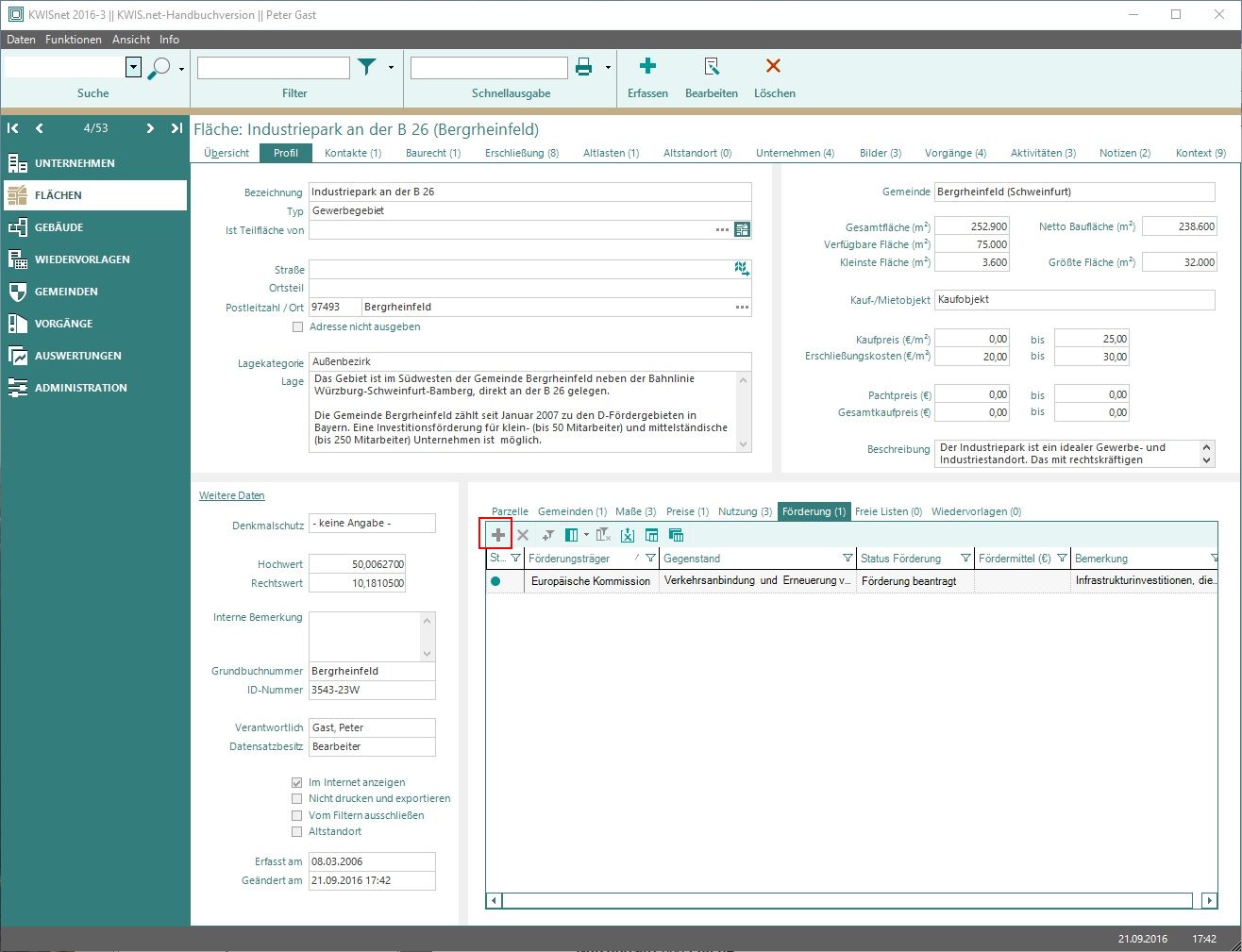Open Gebäude module in sidebar
This screenshot has height=952, width=1242.
[x=94, y=227]
